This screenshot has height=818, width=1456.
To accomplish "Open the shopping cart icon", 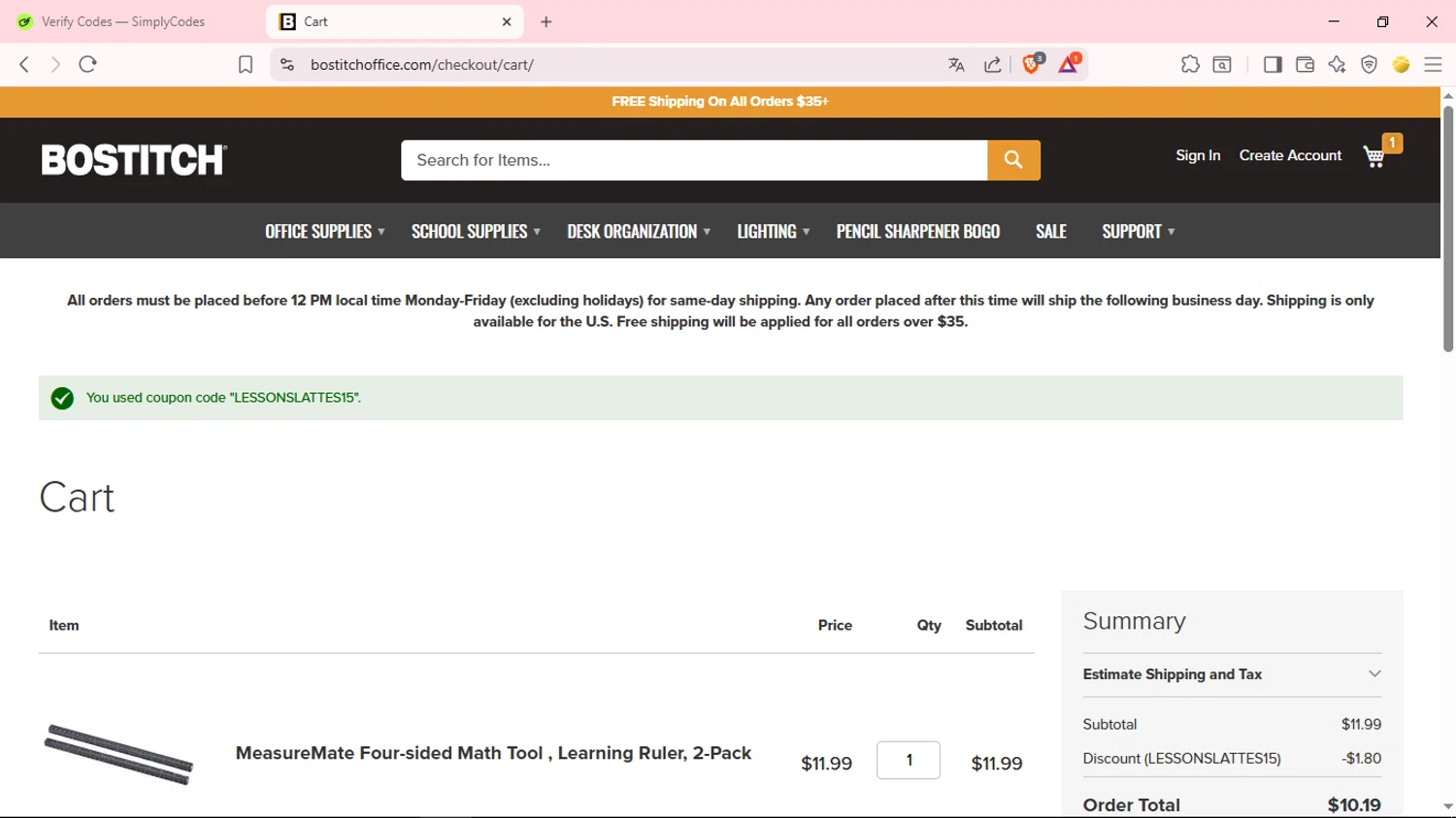I will [1374, 156].
